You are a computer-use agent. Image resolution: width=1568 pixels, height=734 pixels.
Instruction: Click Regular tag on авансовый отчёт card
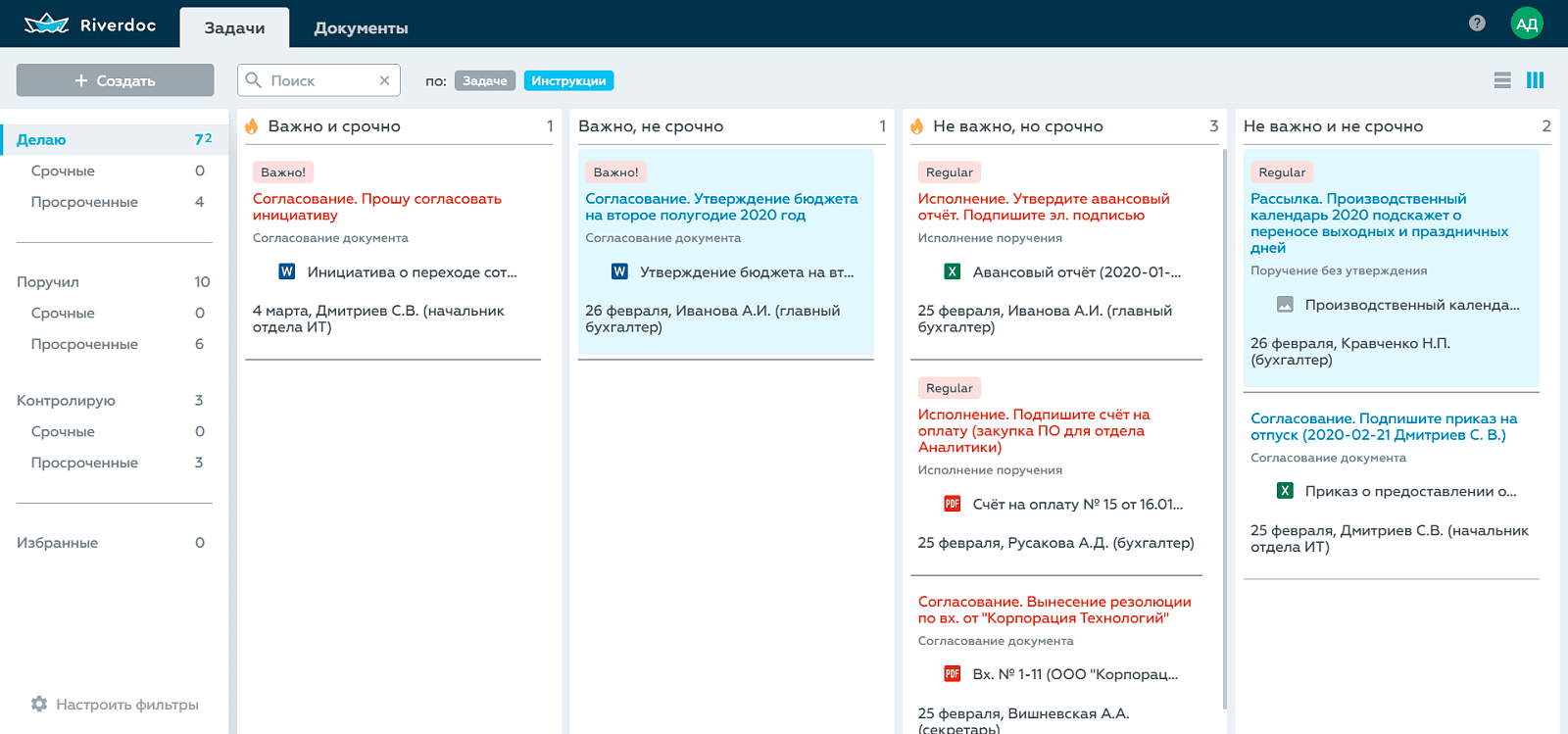pyautogui.click(x=950, y=171)
